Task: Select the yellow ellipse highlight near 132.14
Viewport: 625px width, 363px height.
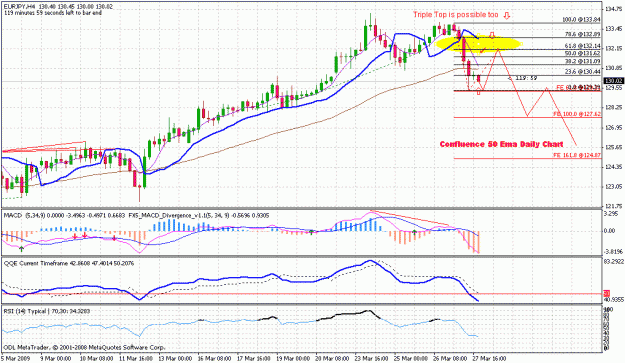Action: pyautogui.click(x=478, y=43)
